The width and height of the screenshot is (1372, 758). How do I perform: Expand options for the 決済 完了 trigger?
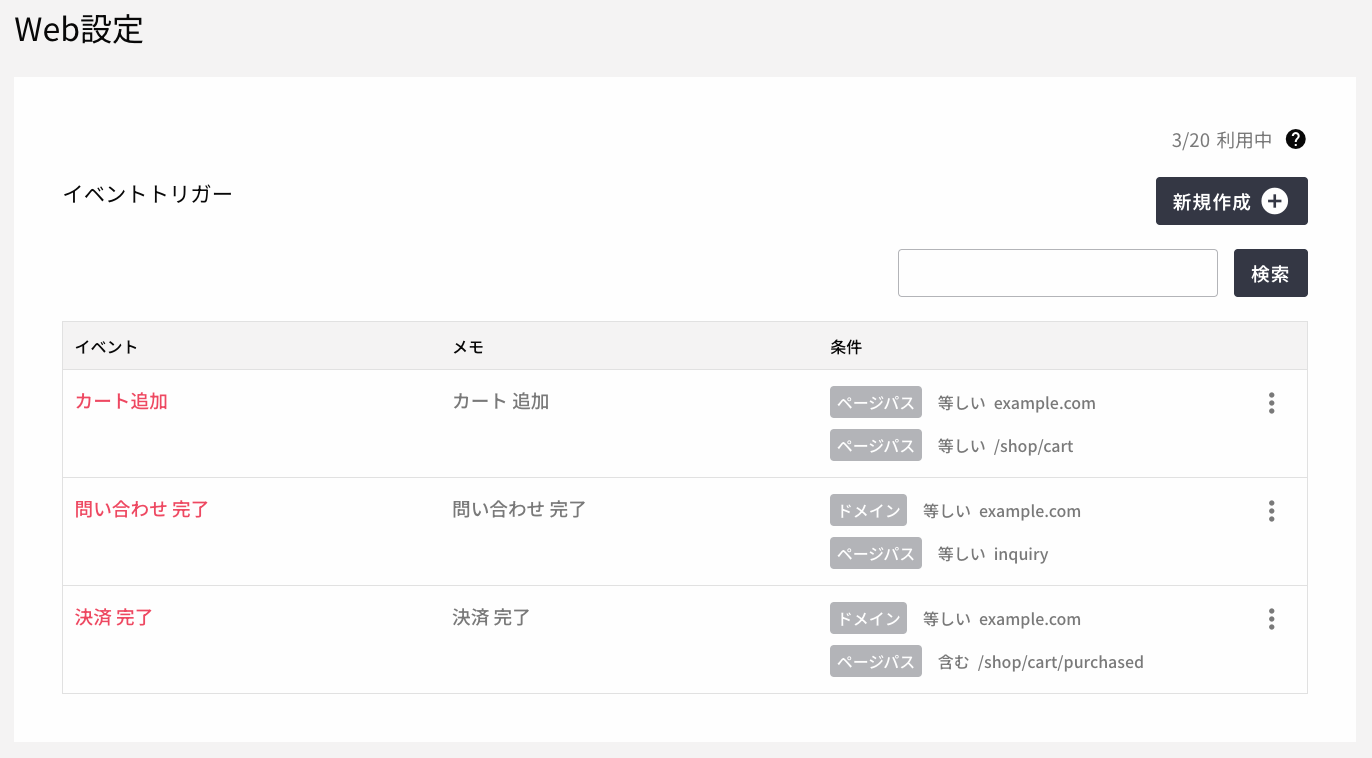[1271, 619]
